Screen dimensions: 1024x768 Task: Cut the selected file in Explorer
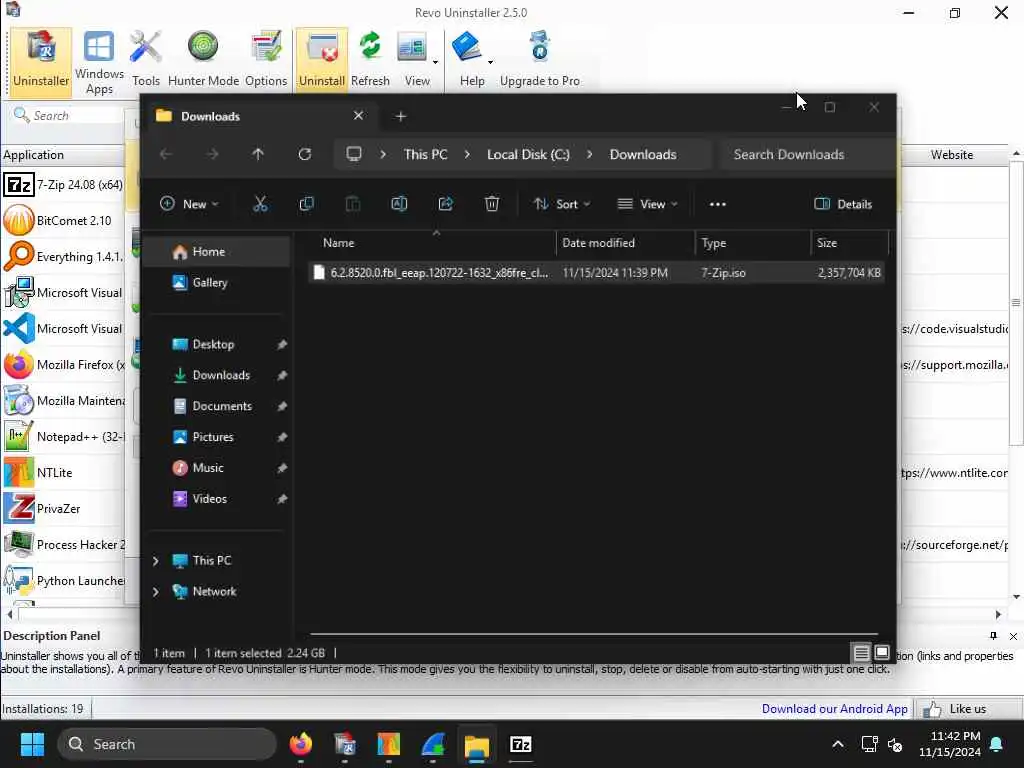tap(260, 204)
